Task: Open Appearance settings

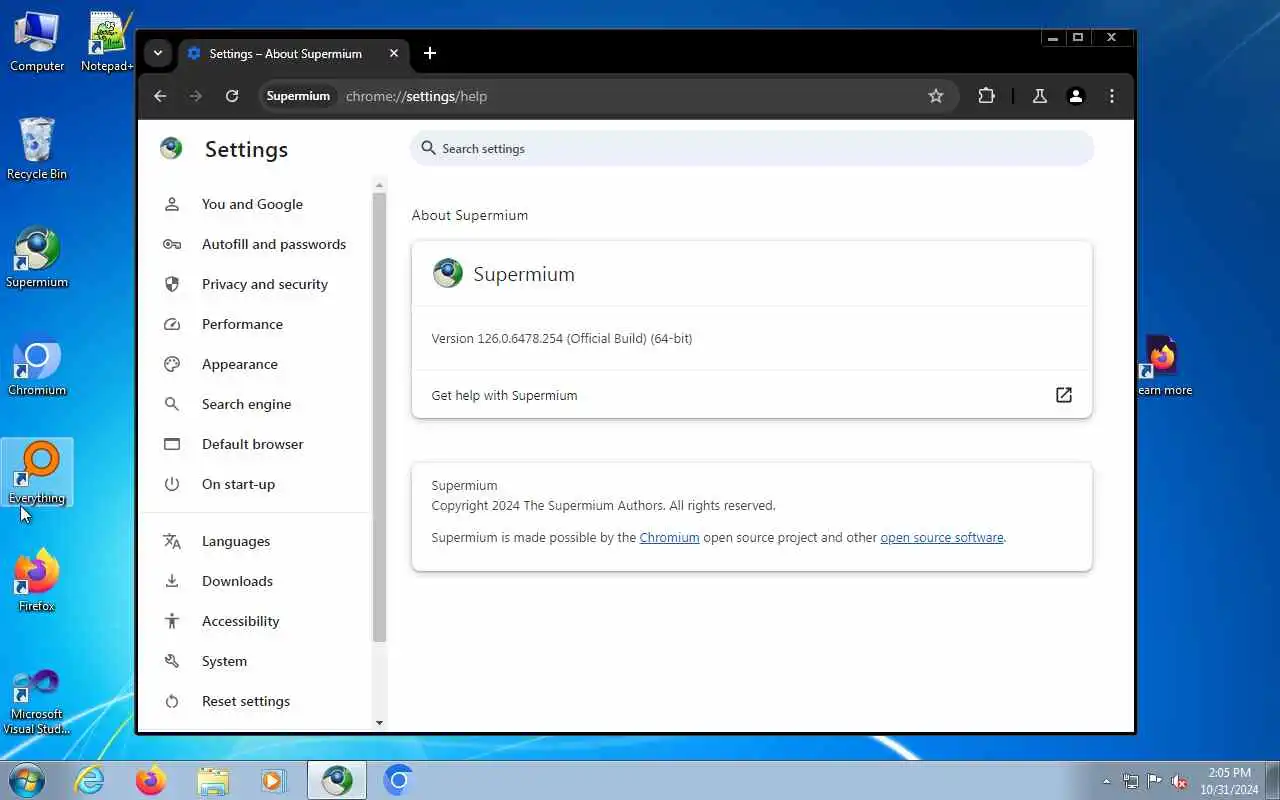Action: coord(240,364)
